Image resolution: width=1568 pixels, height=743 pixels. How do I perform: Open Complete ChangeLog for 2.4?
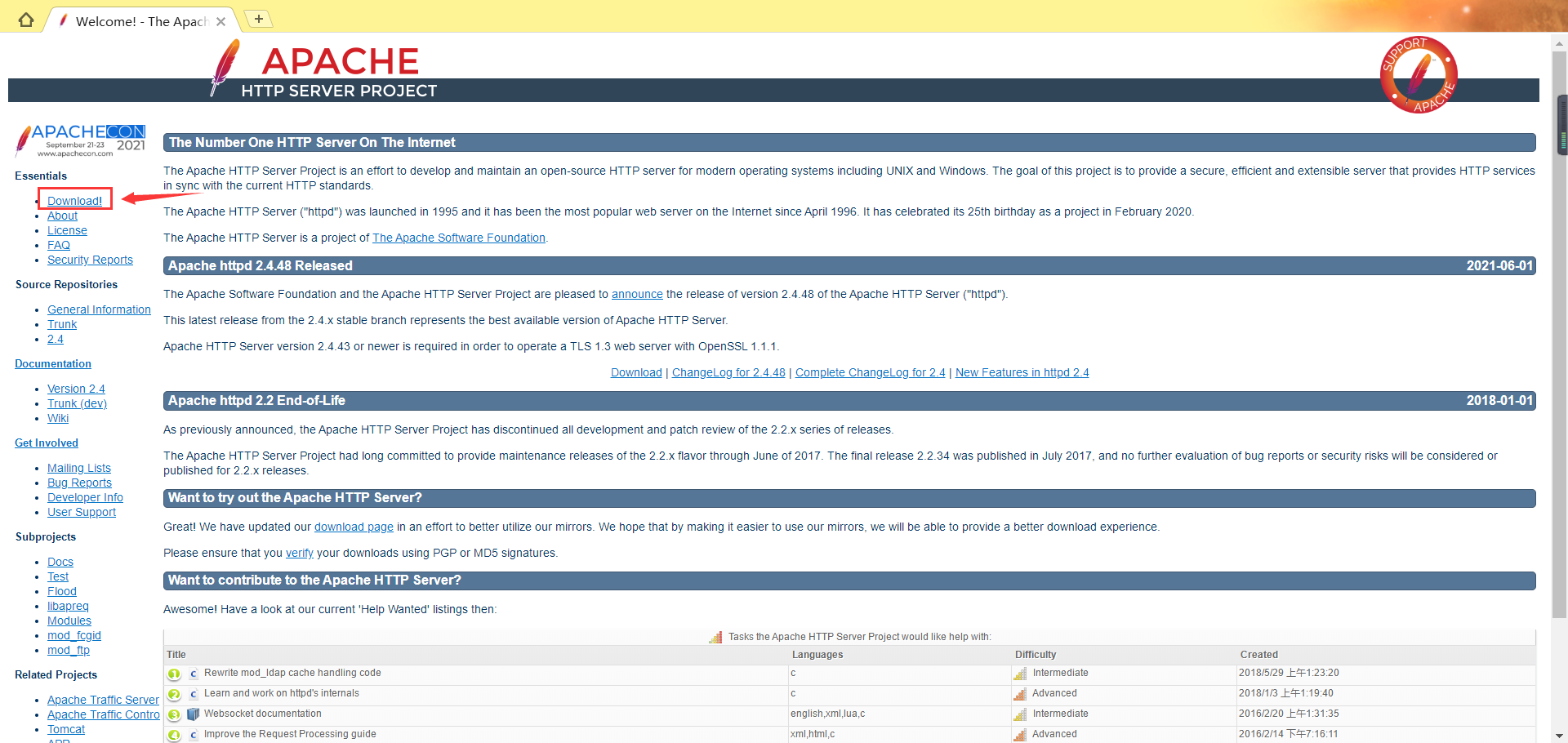point(871,372)
